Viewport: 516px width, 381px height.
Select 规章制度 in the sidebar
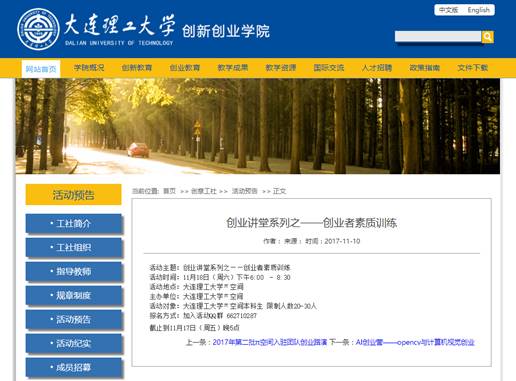coord(74,296)
